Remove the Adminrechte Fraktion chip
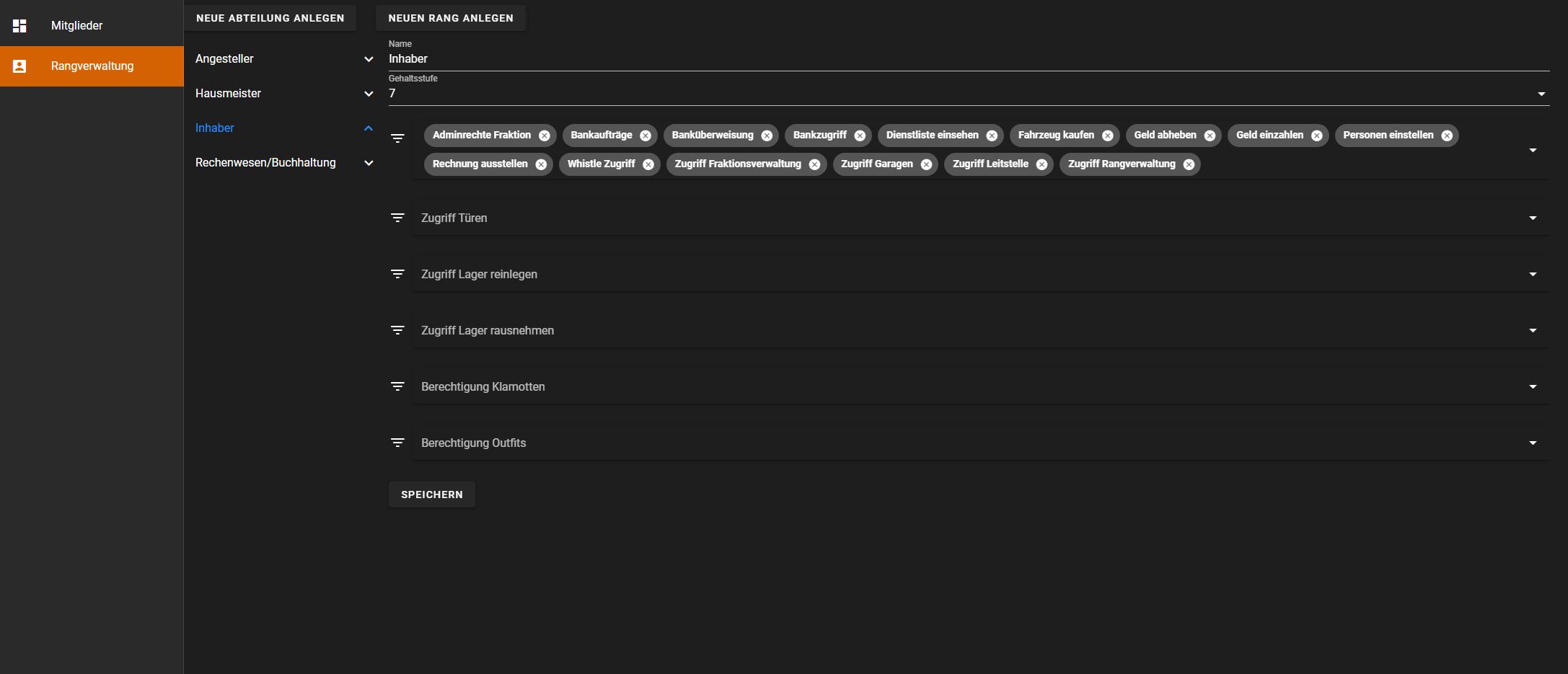Image resolution: width=1568 pixels, height=674 pixels. 545,136
